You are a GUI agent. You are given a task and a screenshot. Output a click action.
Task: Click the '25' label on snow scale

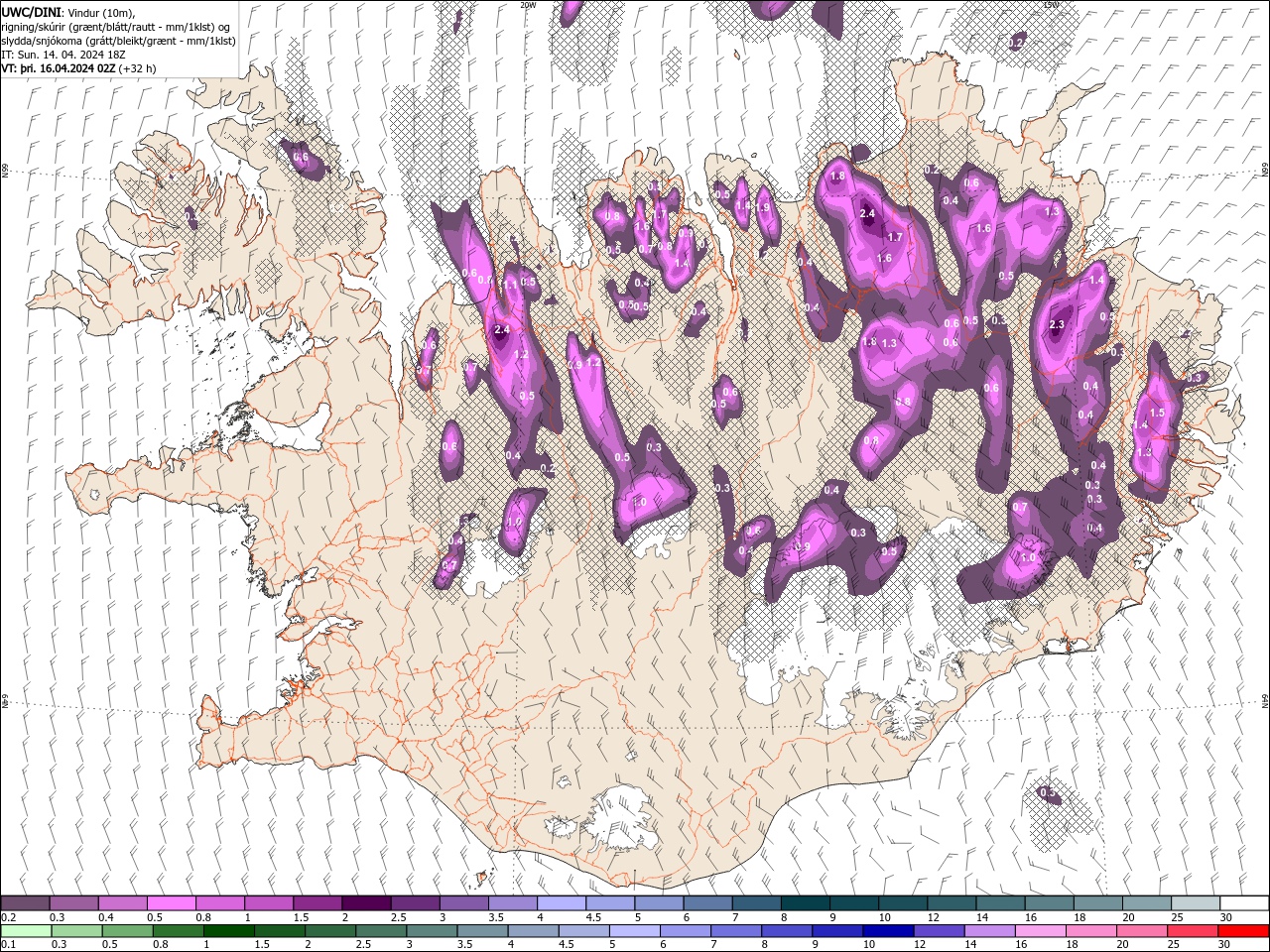pos(1176,917)
